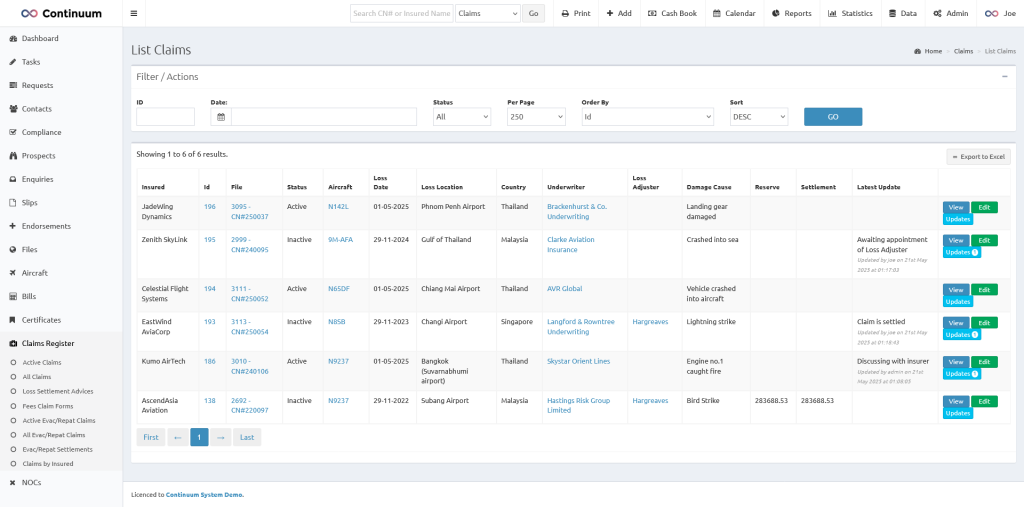Click Edit for Zenith SkyLink claim

point(984,240)
